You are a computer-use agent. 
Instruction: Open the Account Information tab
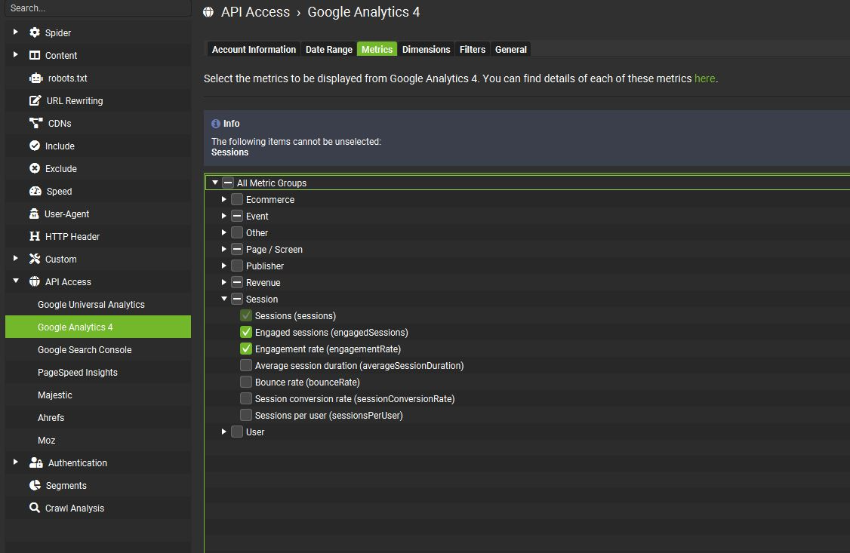254,49
